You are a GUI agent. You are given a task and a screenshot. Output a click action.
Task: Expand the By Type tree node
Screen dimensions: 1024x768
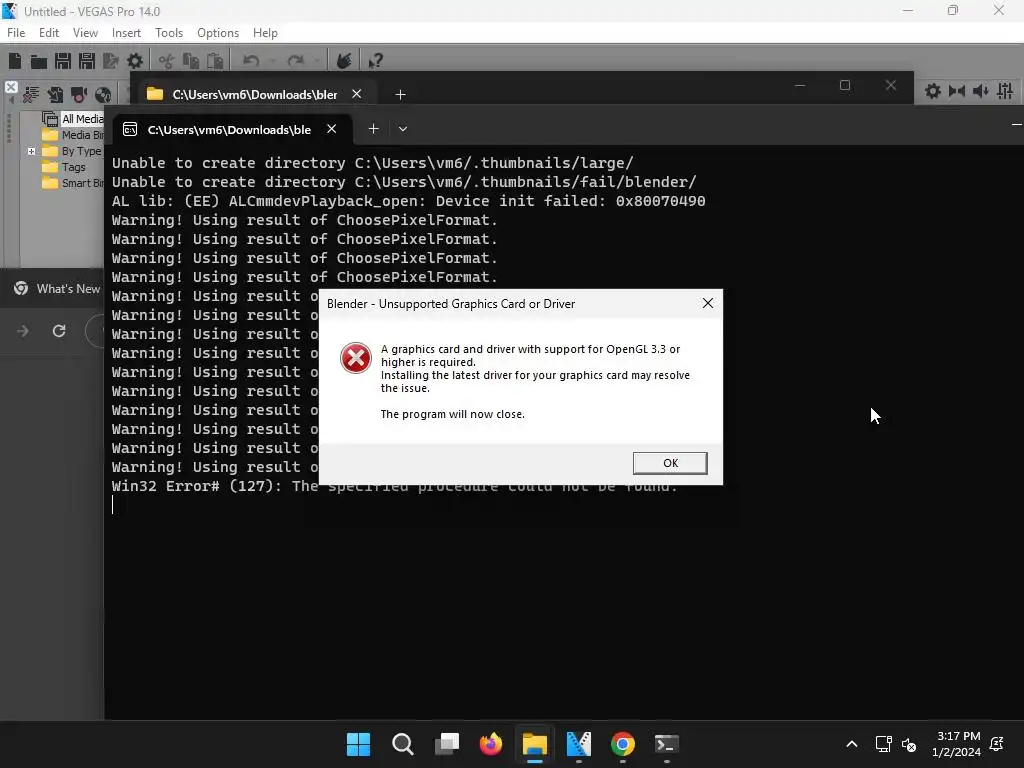coord(31,151)
